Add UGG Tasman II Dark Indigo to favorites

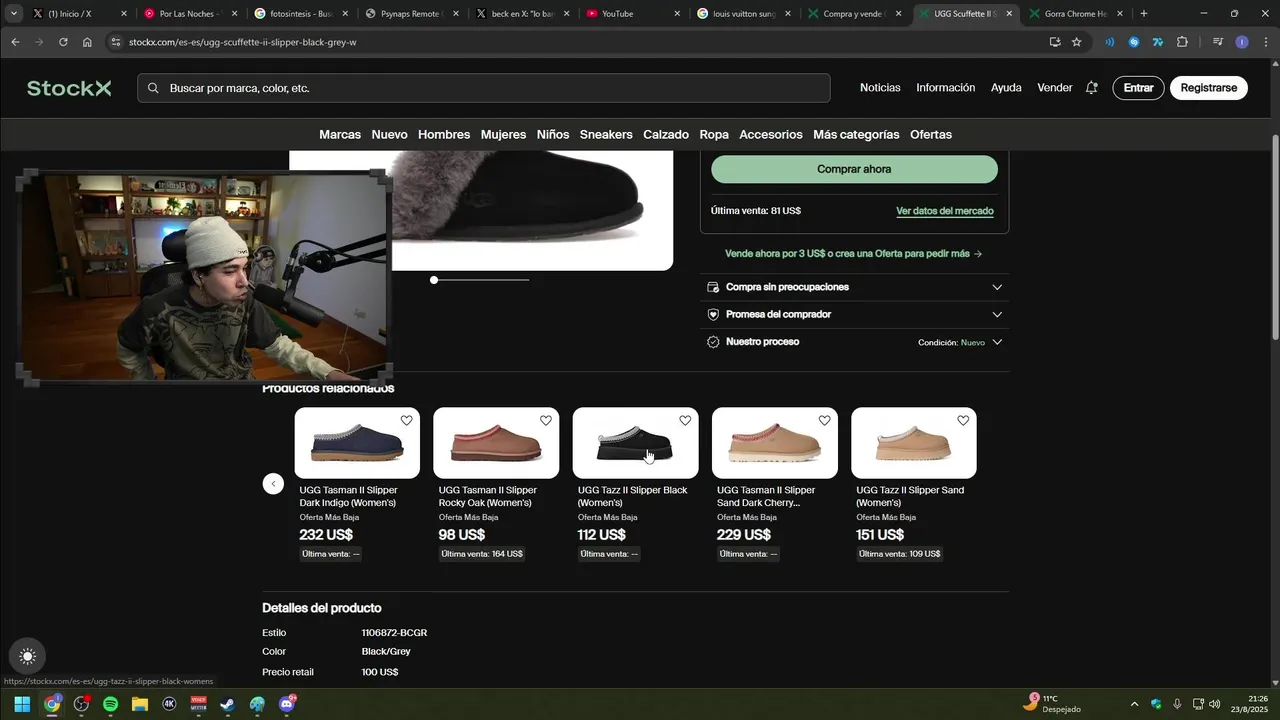(406, 421)
